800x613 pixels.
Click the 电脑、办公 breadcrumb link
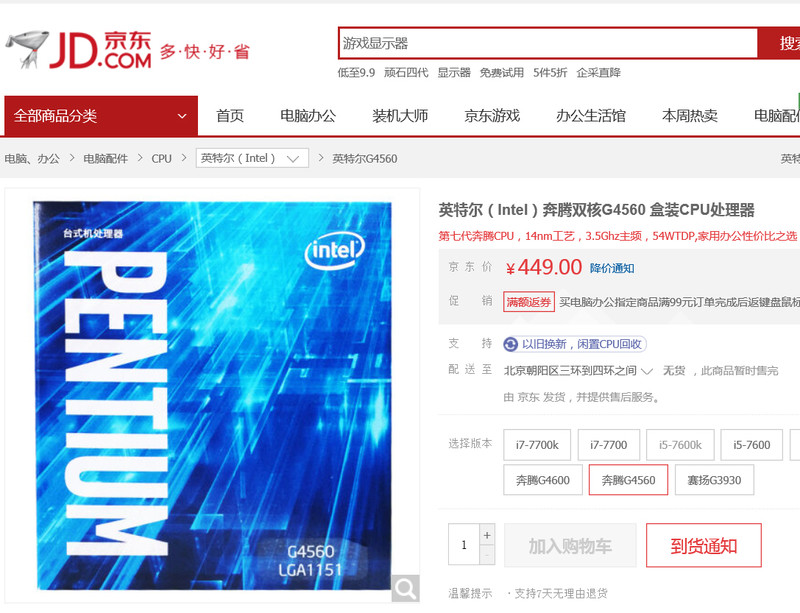coord(32,159)
